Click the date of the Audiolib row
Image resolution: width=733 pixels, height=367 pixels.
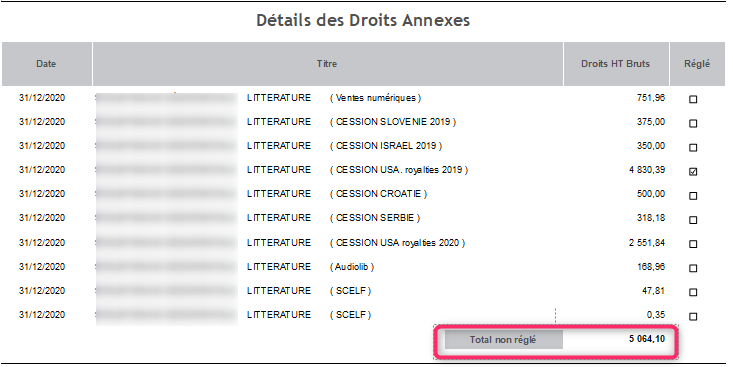pyautogui.click(x=42, y=266)
